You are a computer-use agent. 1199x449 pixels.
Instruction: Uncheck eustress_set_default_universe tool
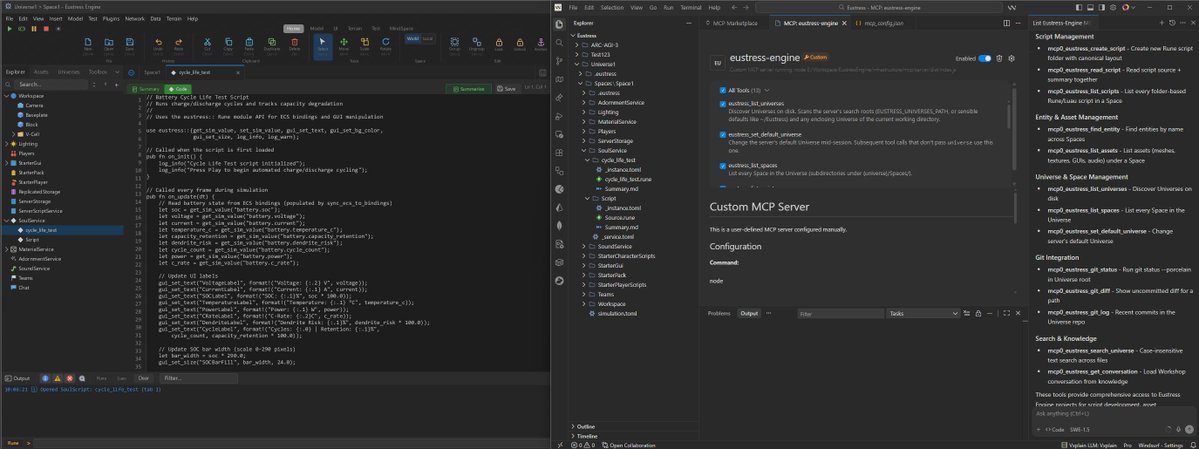pos(723,134)
